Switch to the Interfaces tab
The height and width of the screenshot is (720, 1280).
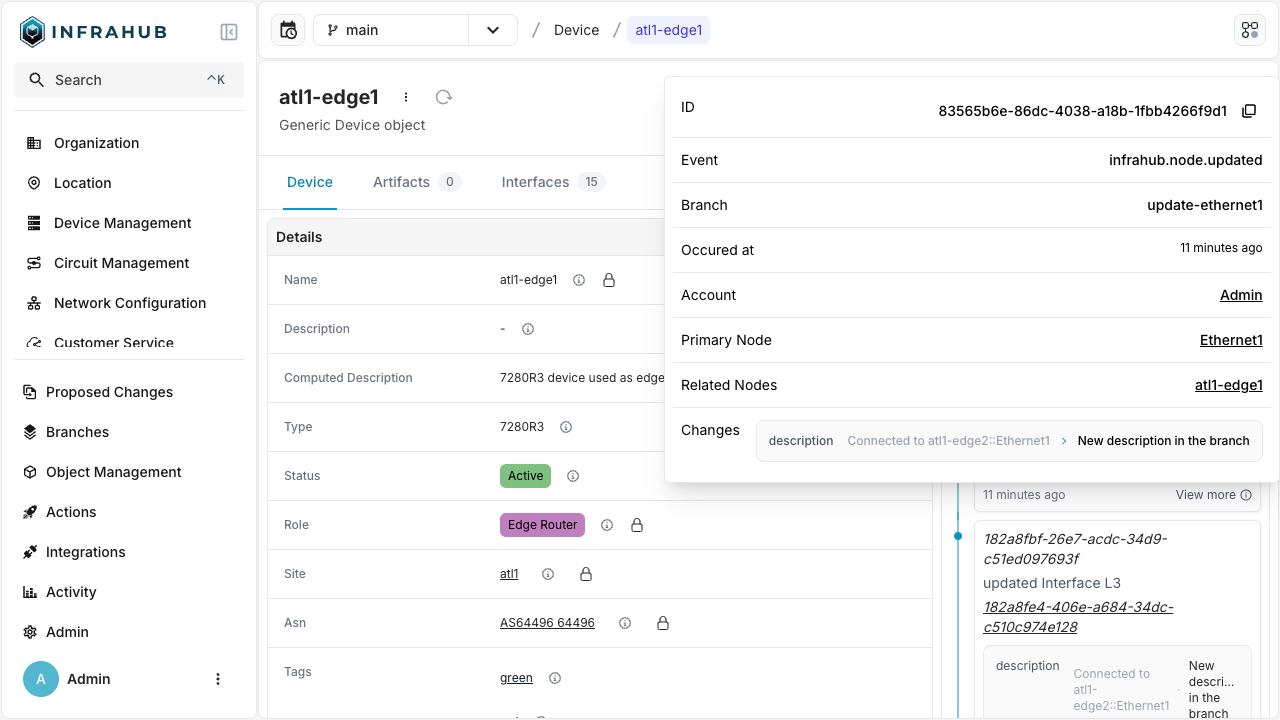(x=536, y=182)
